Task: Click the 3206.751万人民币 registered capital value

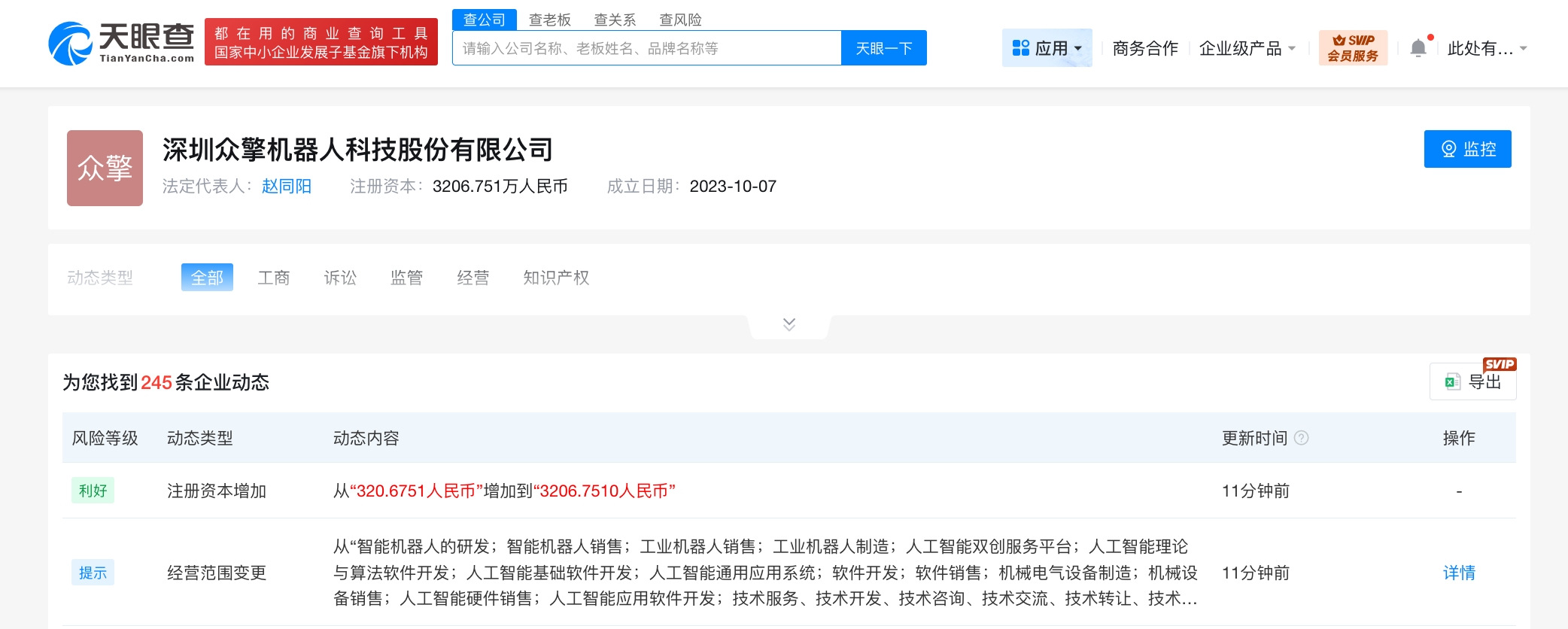Action: click(500, 187)
